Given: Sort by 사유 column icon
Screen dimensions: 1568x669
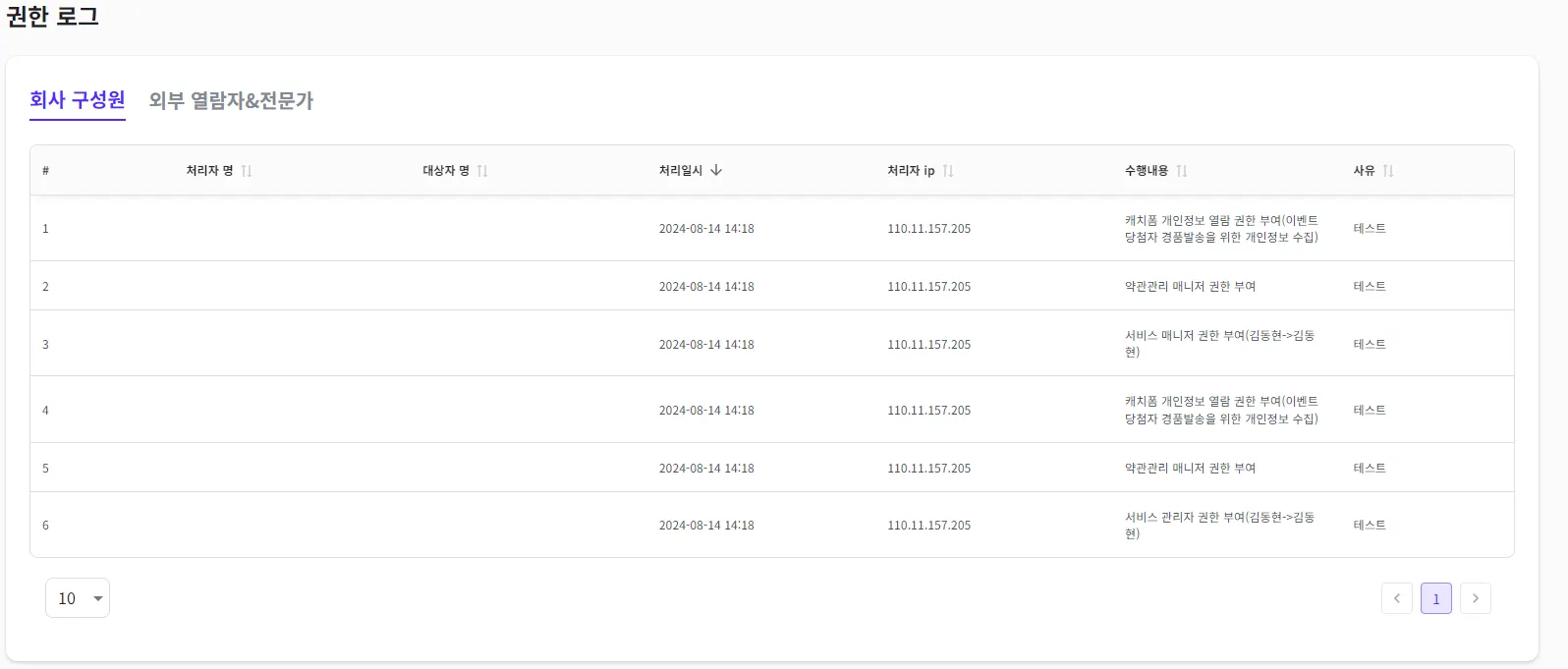Looking at the screenshot, I should point(1388,171).
